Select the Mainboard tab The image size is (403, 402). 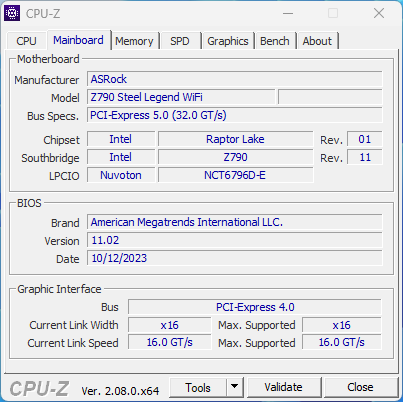click(x=78, y=40)
